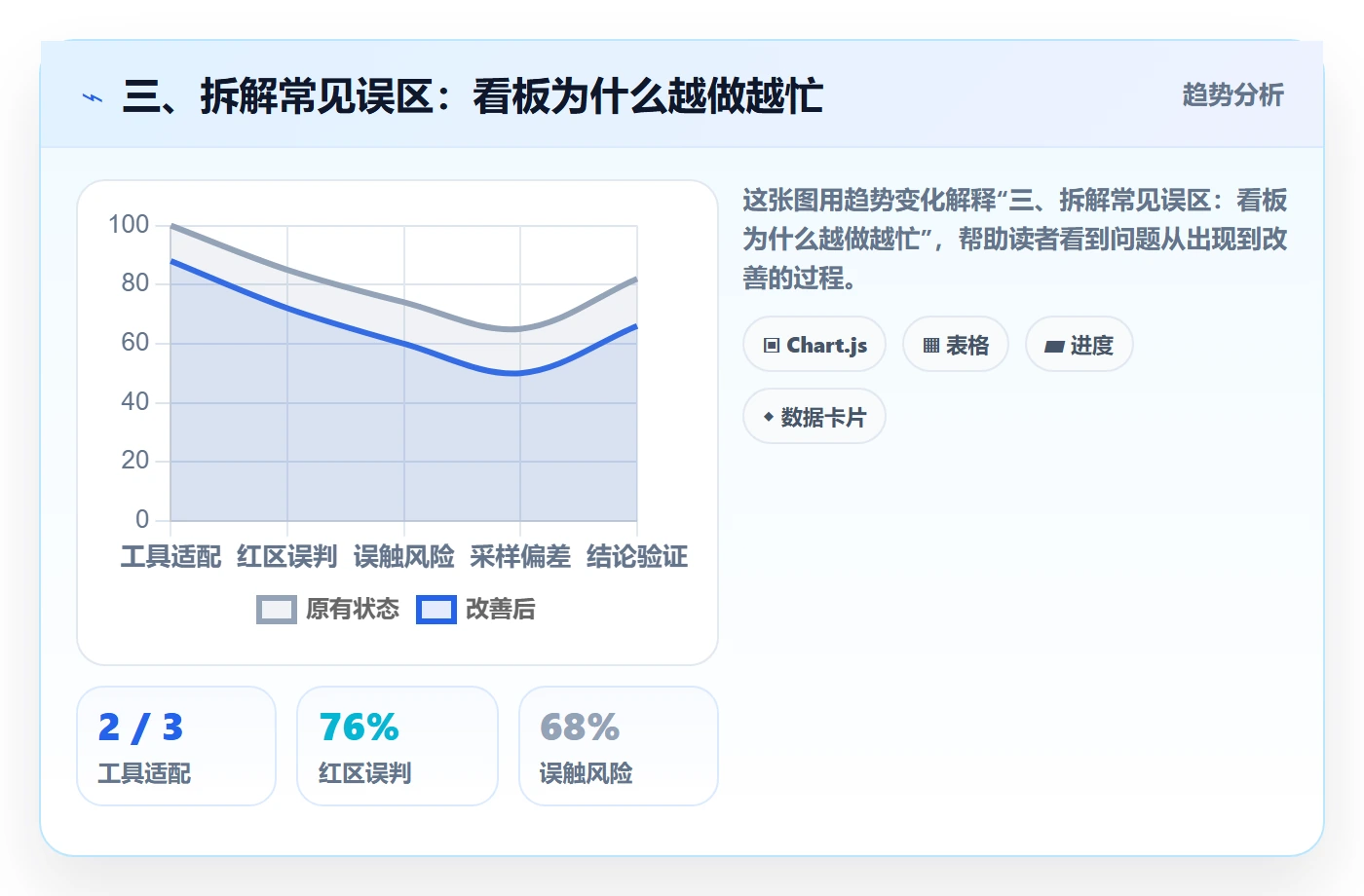Image resolution: width=1364 pixels, height=896 pixels.
Task: Open the 68% 误触风险 stat card
Action: 619,746
